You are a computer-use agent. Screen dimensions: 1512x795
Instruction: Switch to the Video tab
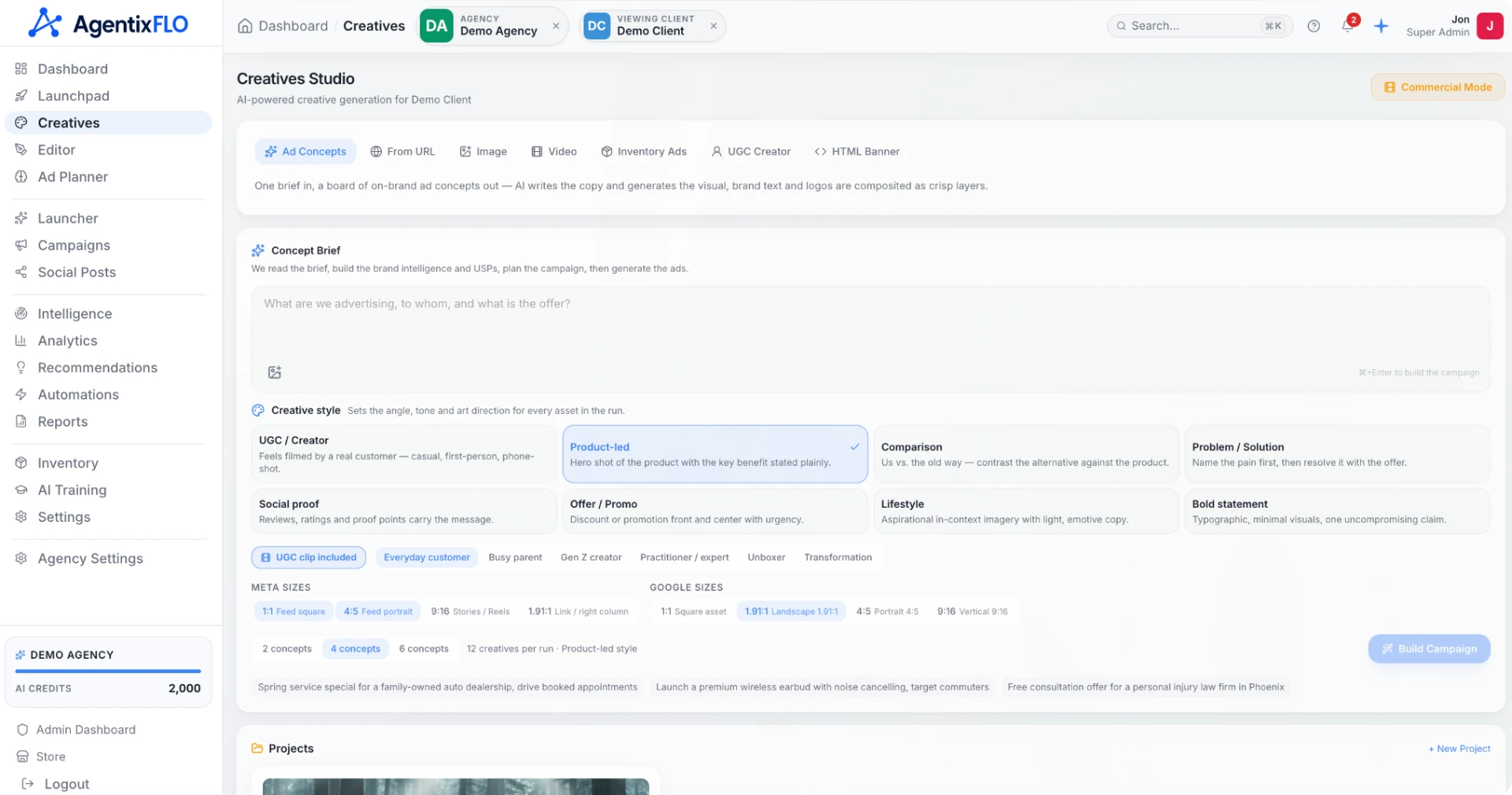[554, 152]
